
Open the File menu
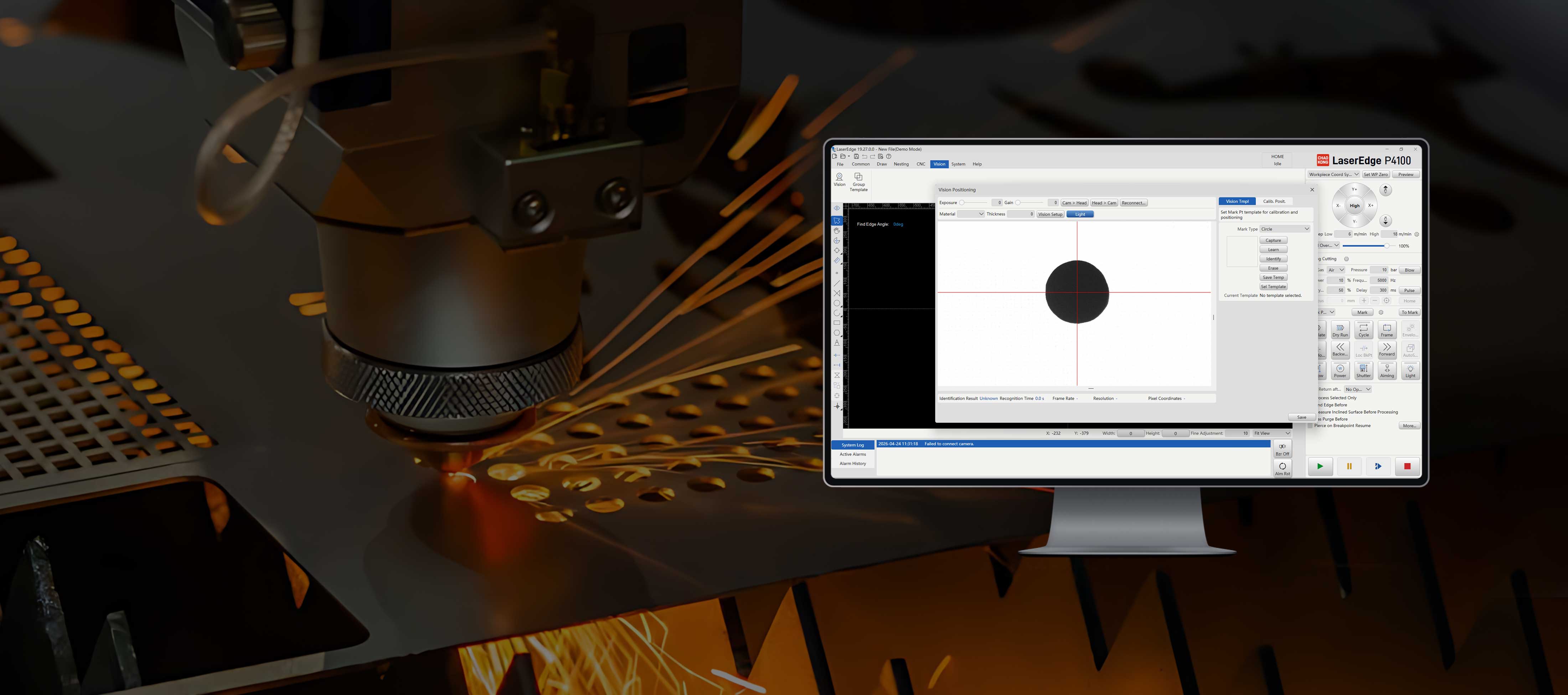[840, 164]
